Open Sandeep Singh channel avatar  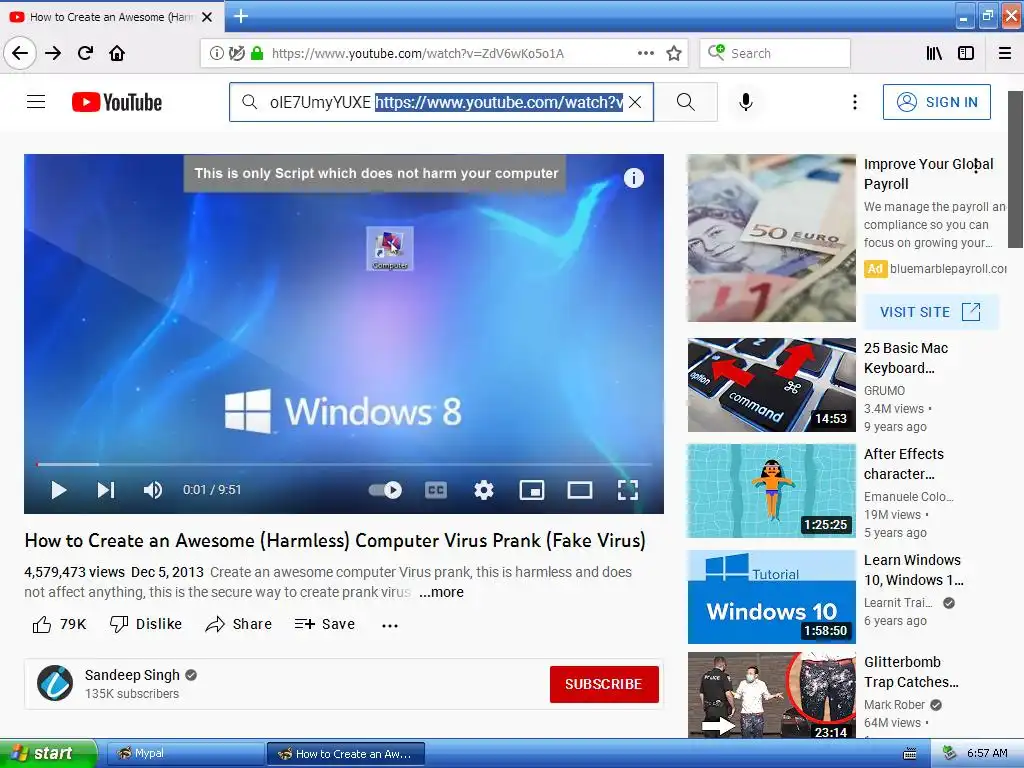[55, 683]
